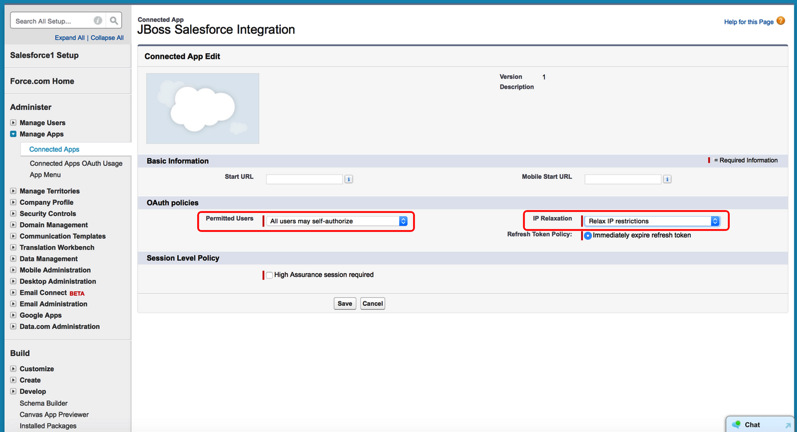The height and width of the screenshot is (432, 797).
Task: Expand Security Controls node
Action: pos(13,213)
